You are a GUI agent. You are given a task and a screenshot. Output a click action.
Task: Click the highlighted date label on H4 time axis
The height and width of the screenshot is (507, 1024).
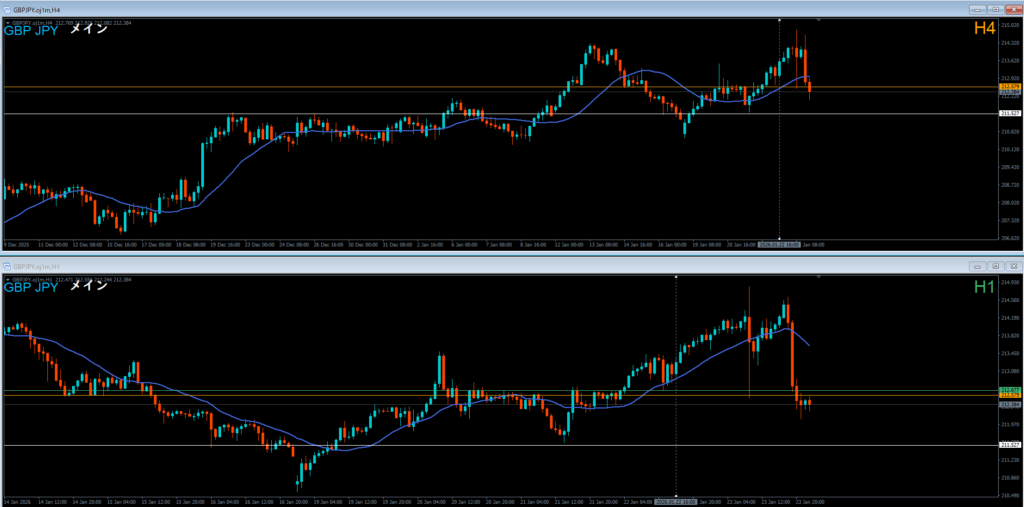[778, 243]
